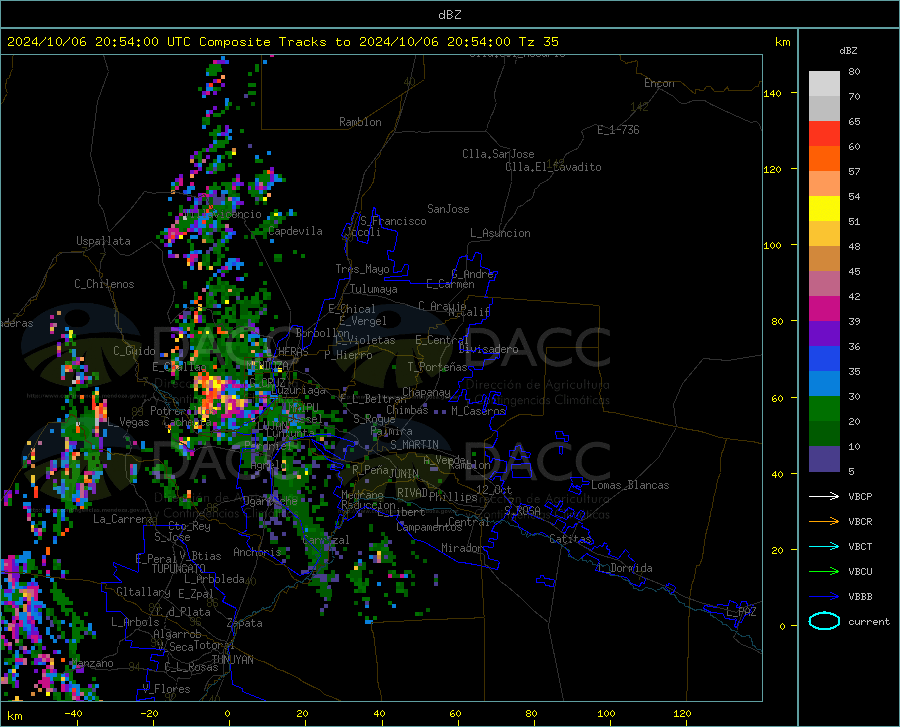Click the '-40' tick on bottom km axis
900x727 pixels.
pyautogui.click(x=73, y=713)
